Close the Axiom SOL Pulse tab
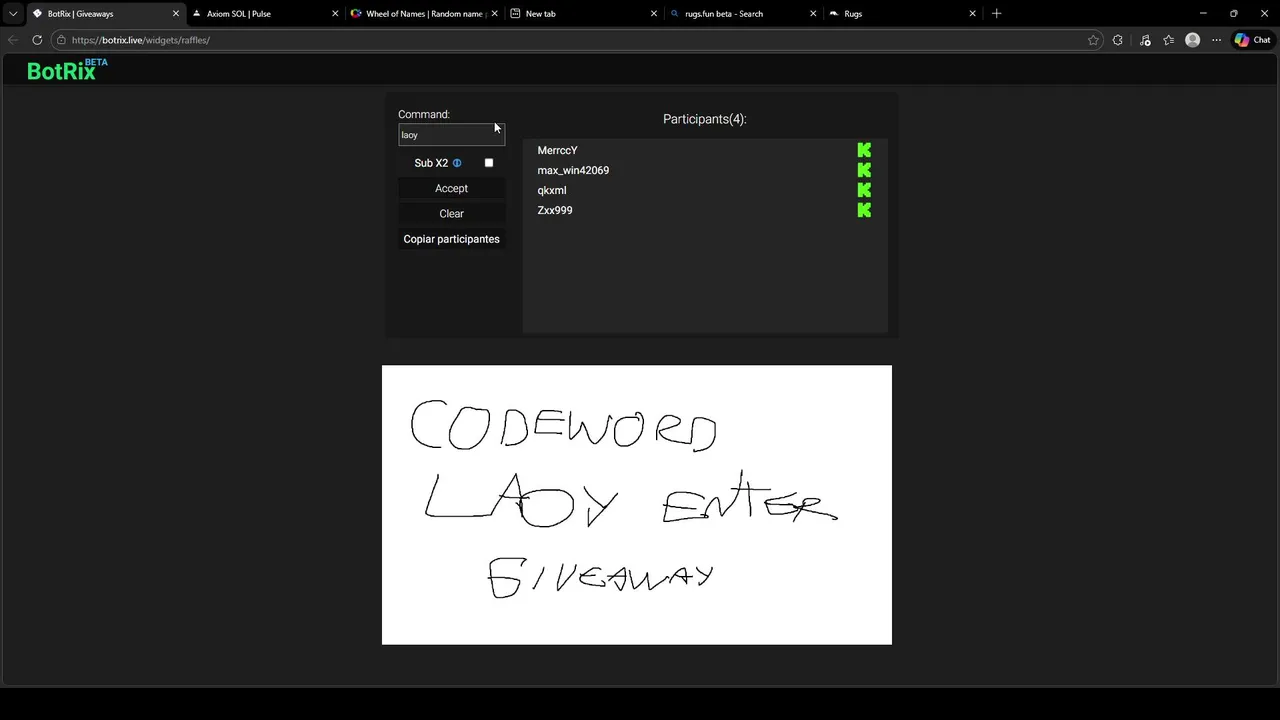 [x=335, y=14]
